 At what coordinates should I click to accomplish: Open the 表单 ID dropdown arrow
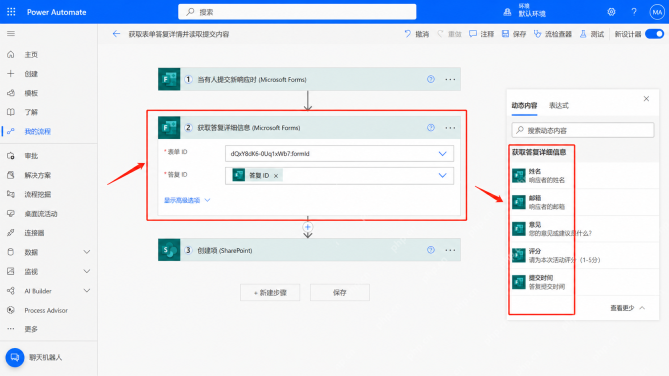442,154
